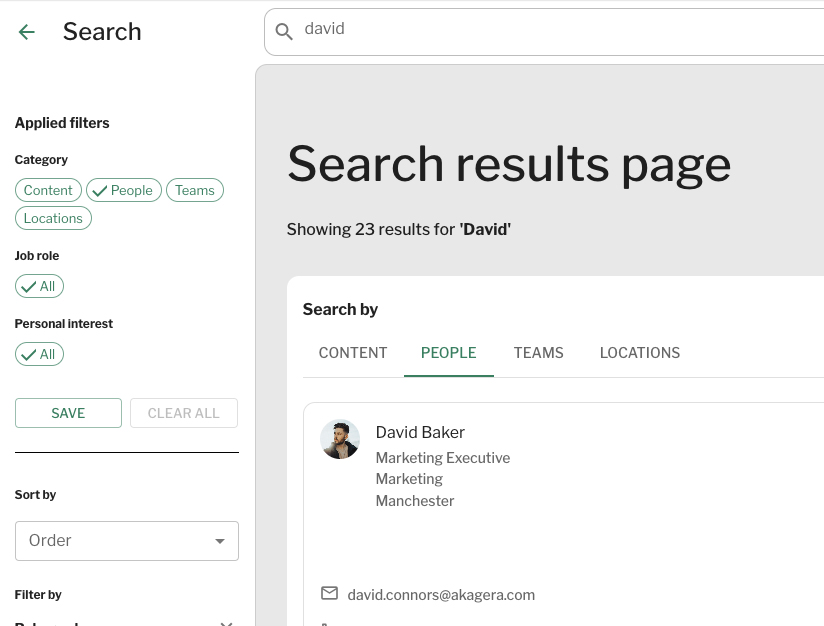824x626 pixels.
Task: Enable the Content category filter
Action: coord(48,190)
